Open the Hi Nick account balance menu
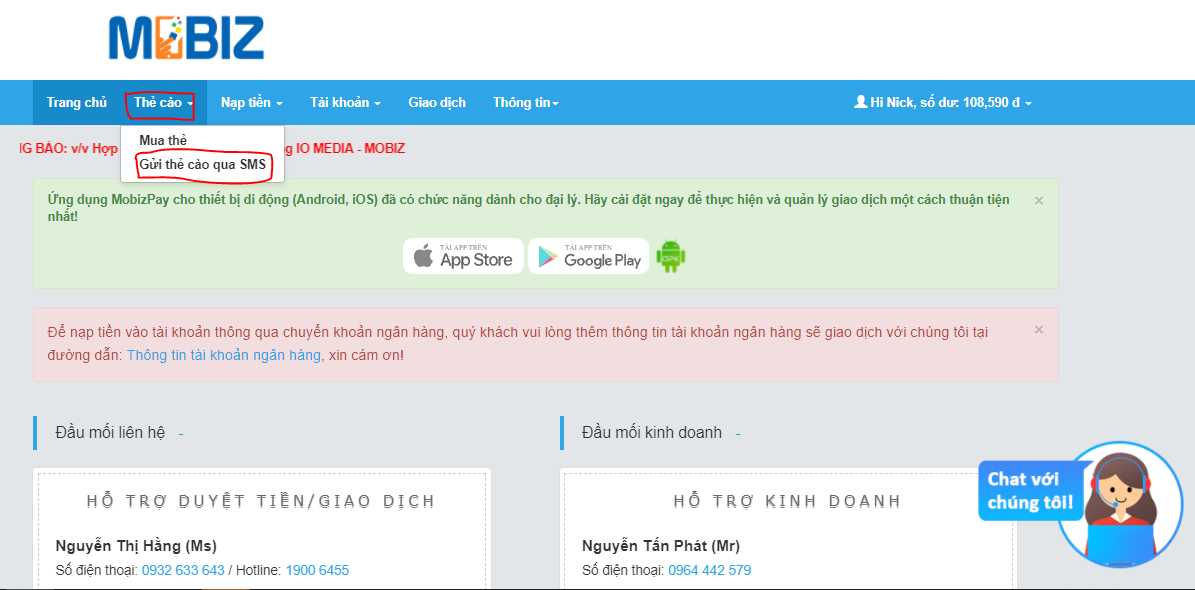This screenshot has width=1195, height=590. pyautogui.click(x=942, y=103)
